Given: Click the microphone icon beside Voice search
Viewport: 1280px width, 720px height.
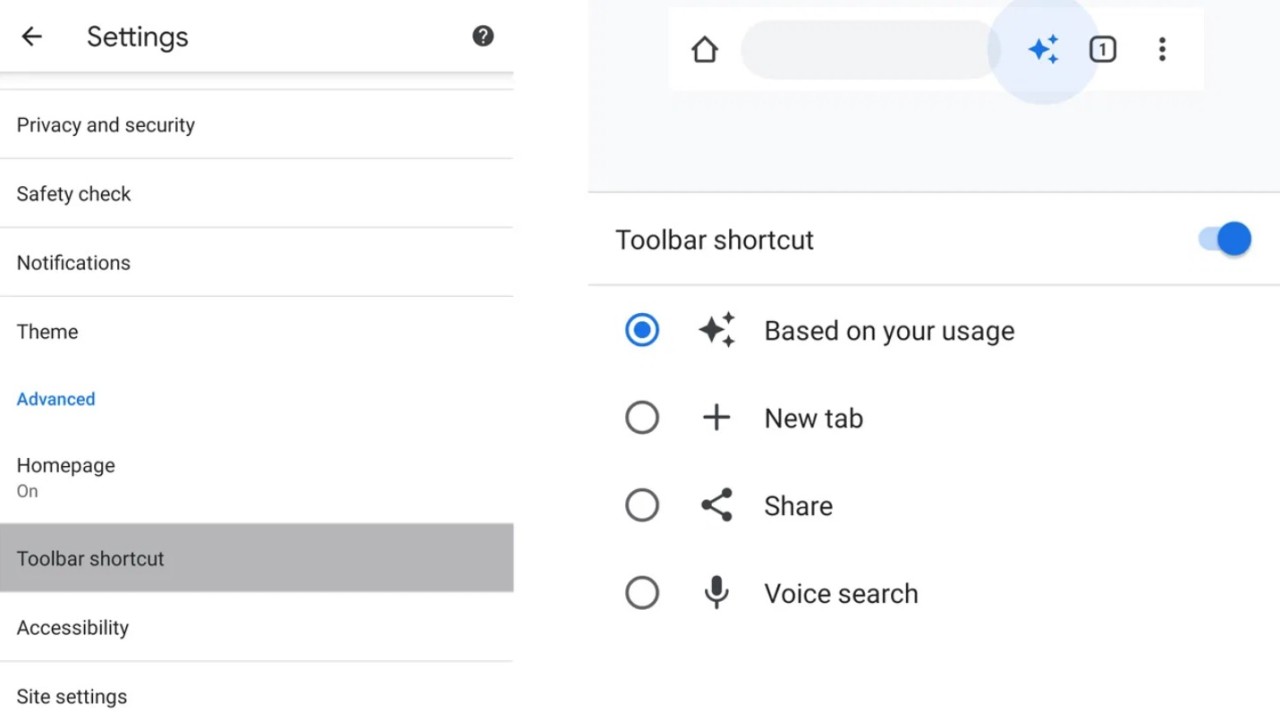Looking at the screenshot, I should 716,593.
